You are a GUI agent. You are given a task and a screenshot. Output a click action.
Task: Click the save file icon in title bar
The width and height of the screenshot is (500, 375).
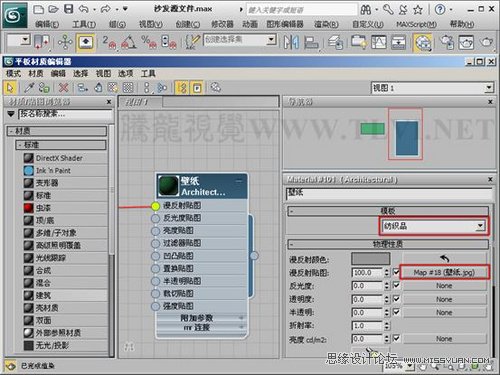[69, 9]
